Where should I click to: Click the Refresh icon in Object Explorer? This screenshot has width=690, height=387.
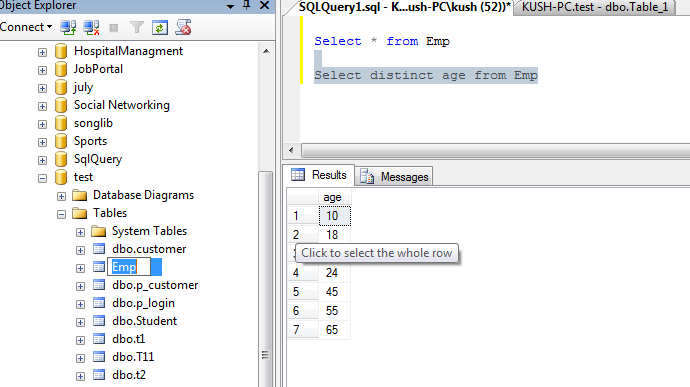coord(160,28)
